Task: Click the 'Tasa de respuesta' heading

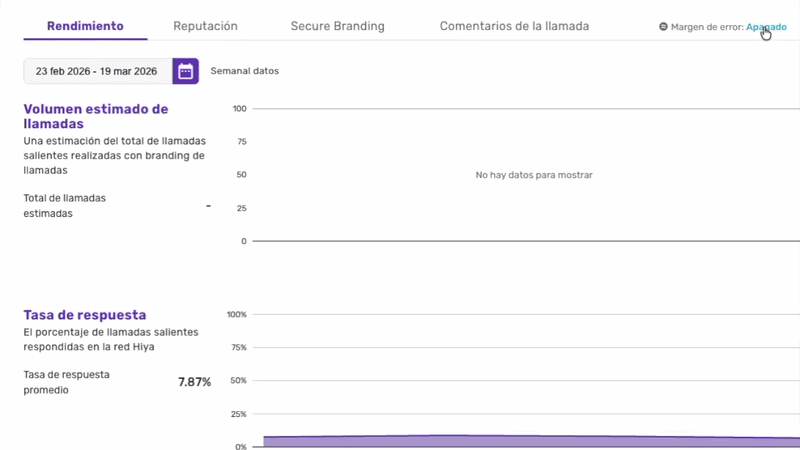Action: 85,315
